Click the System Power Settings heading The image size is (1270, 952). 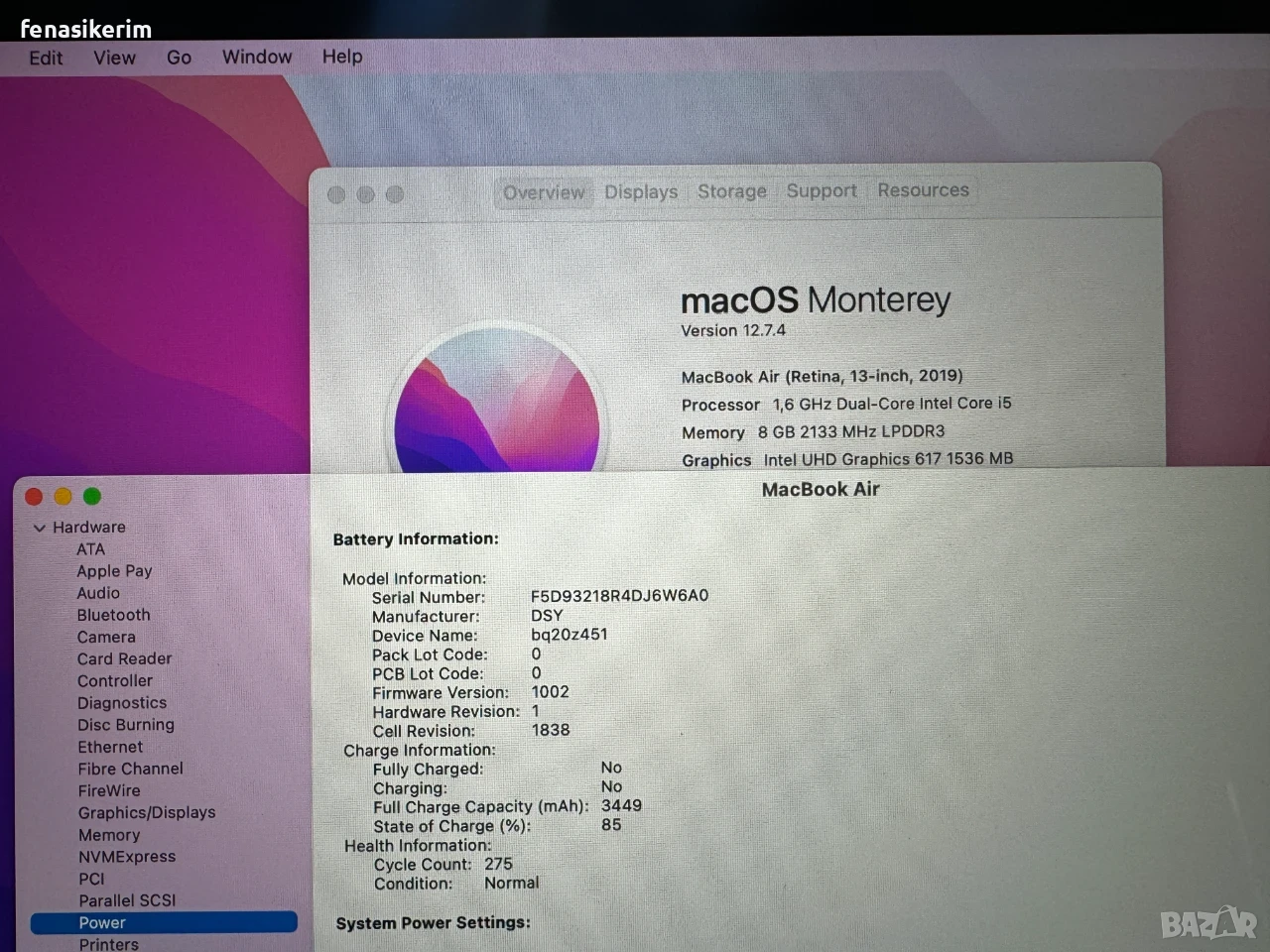point(433,923)
